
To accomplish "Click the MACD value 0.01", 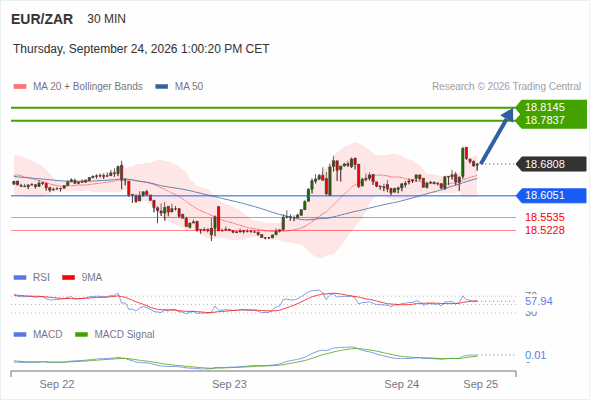I will pos(535,355).
